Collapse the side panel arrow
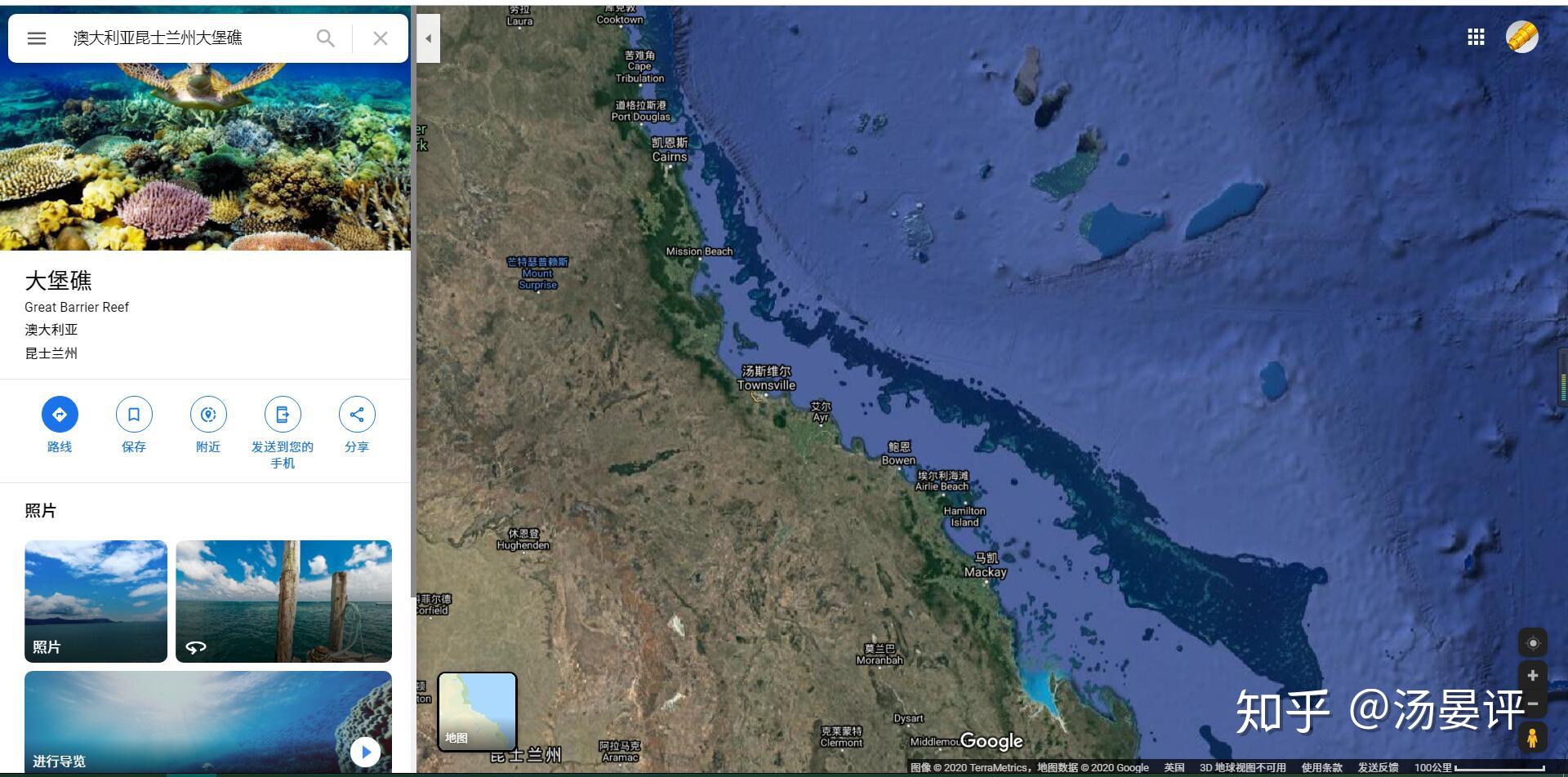The image size is (1568, 777). pos(428,38)
